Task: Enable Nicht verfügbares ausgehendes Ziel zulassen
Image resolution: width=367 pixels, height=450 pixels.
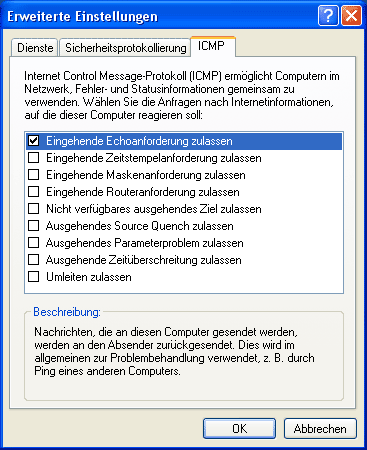Action: 34,209
